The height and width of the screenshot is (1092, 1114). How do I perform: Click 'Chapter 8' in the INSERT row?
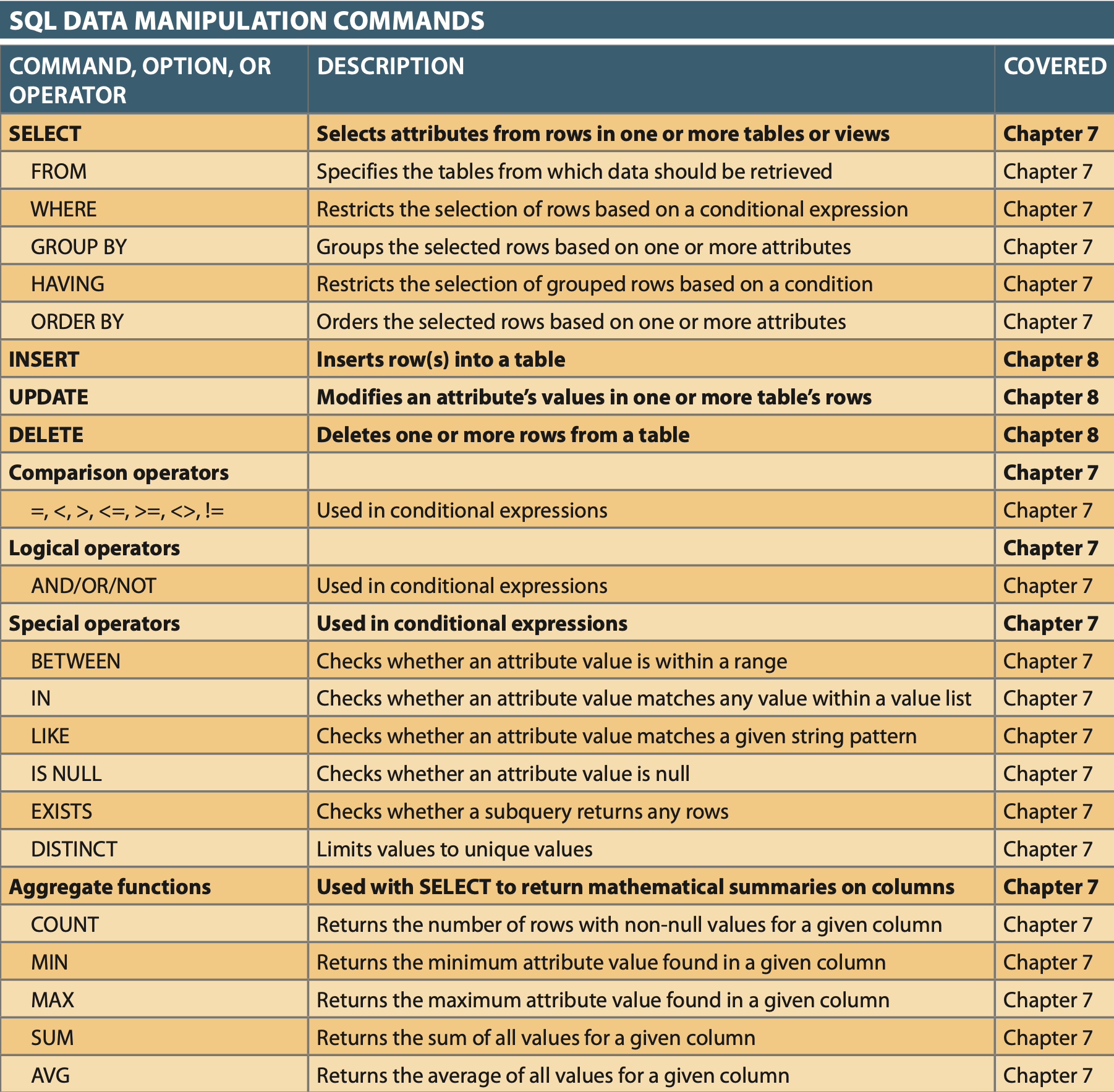click(1051, 360)
